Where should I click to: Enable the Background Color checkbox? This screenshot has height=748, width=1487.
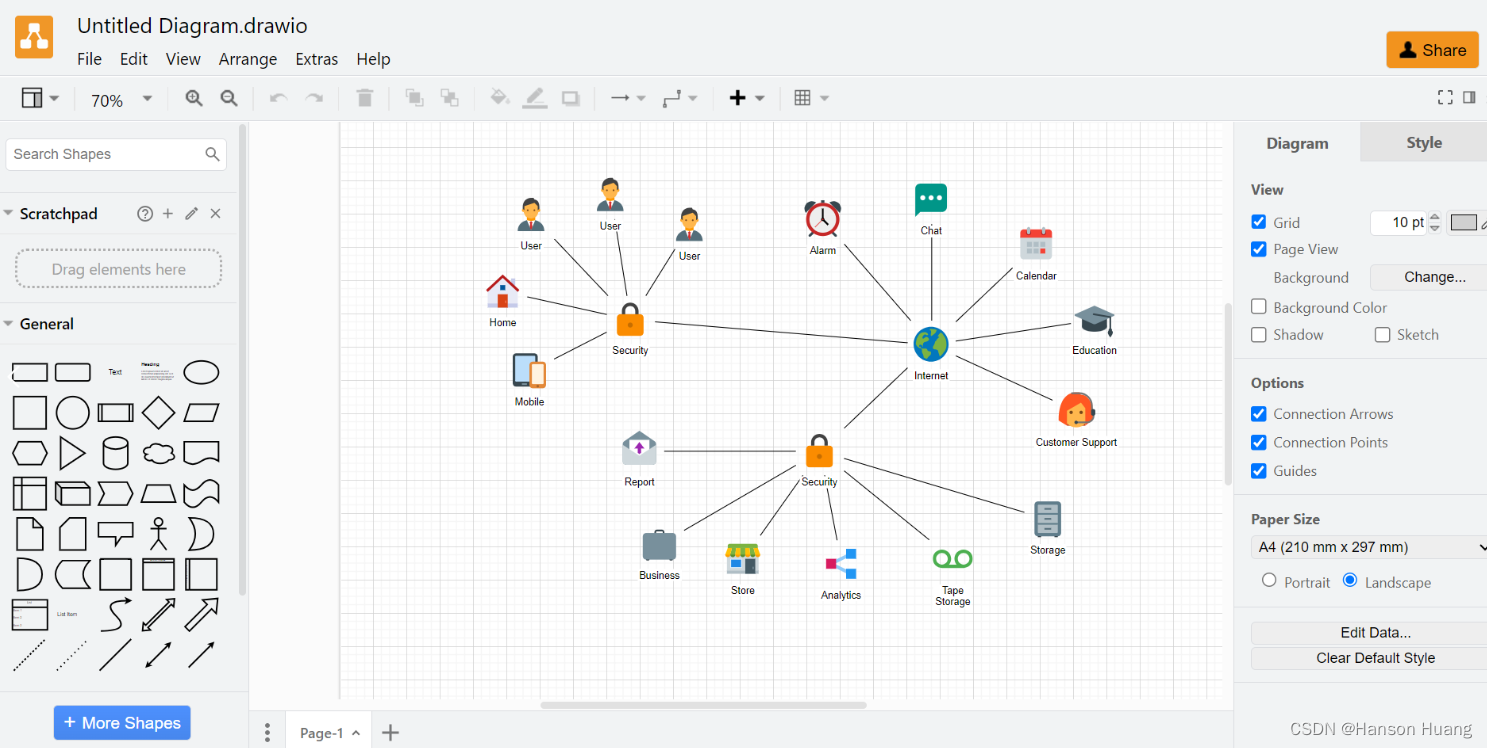(x=1258, y=307)
